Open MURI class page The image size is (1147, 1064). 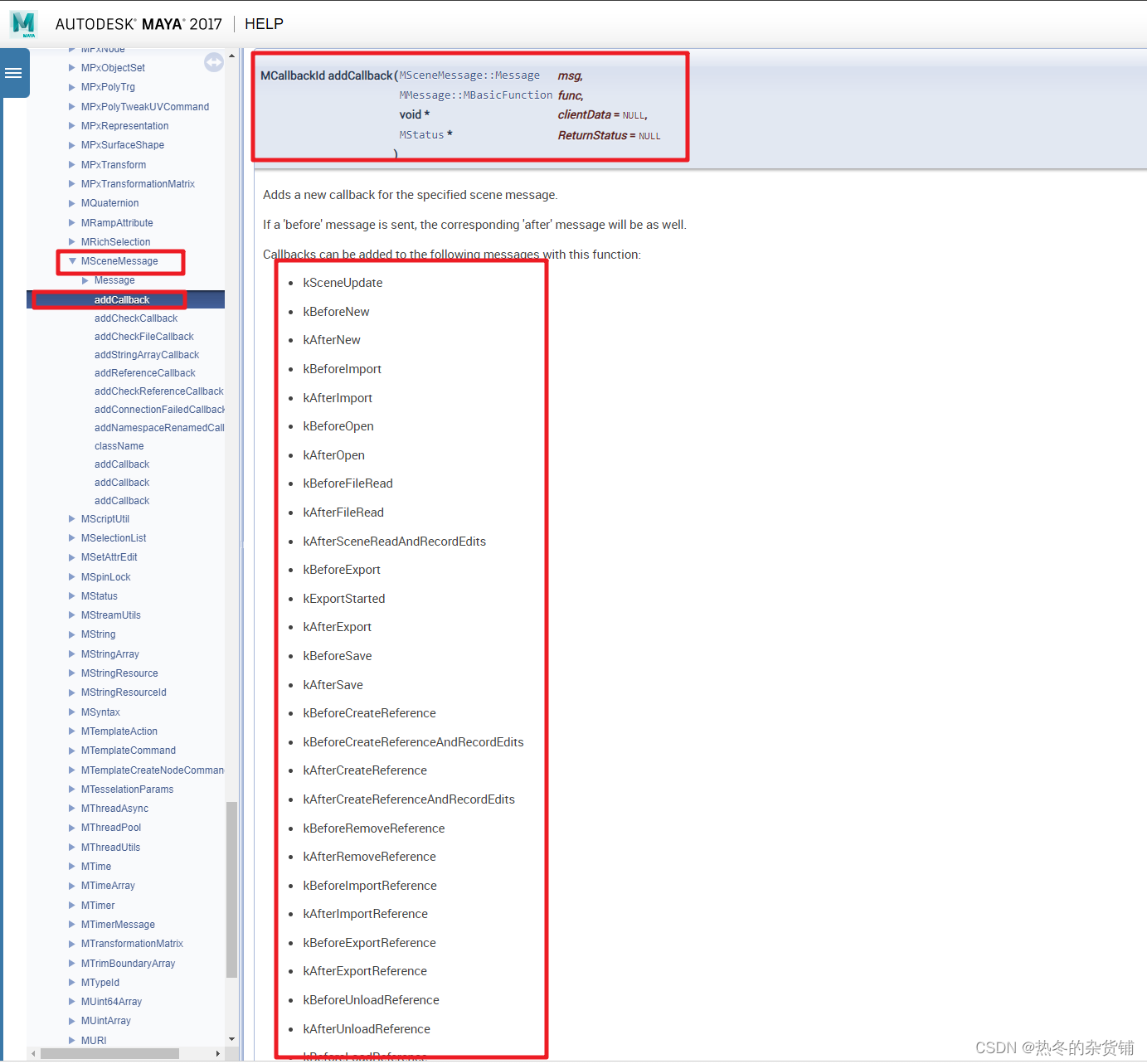(94, 1041)
